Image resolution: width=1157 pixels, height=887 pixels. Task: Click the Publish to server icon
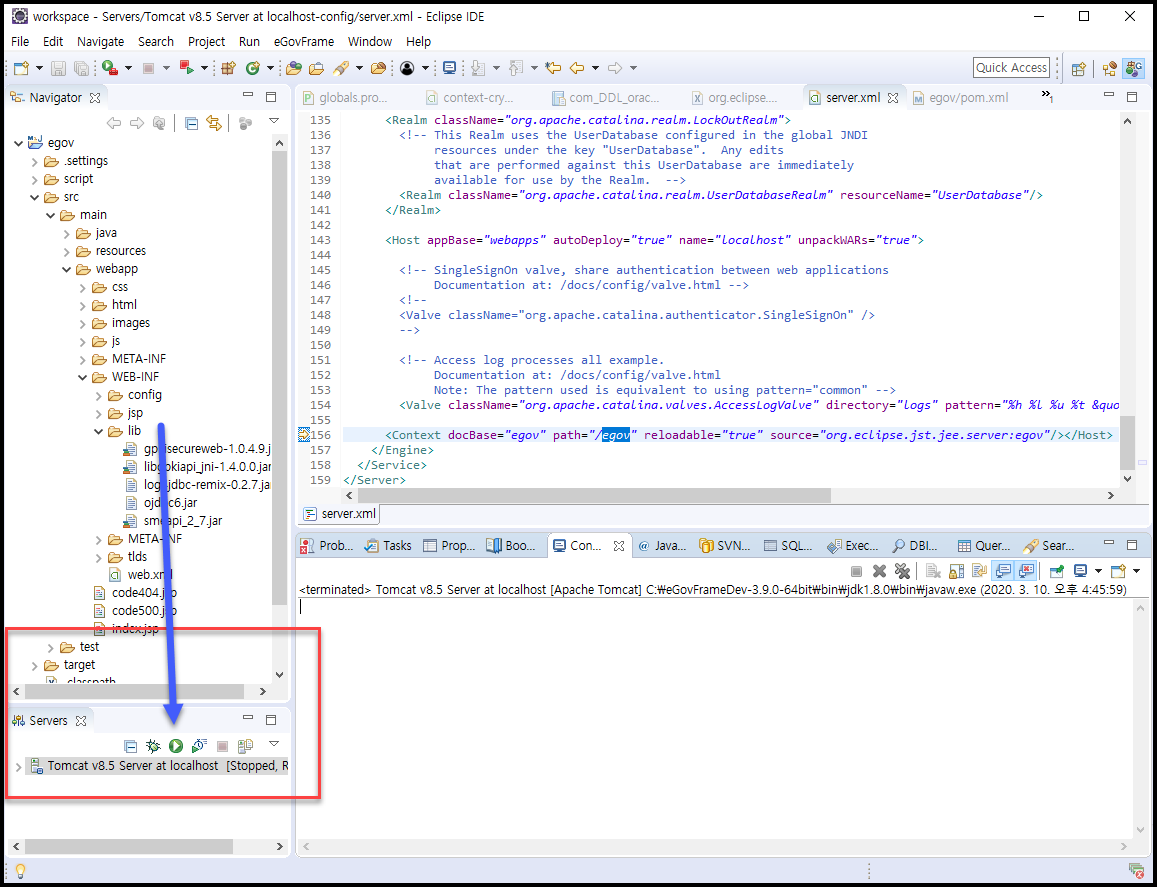[x=245, y=746]
